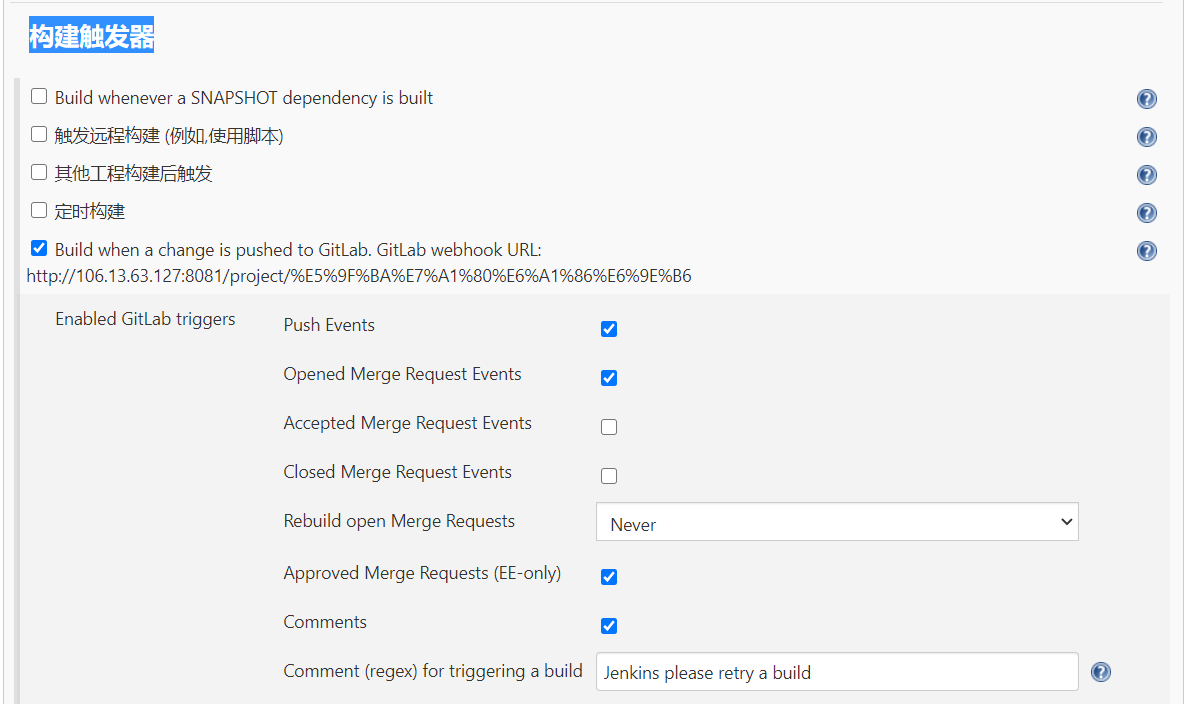Viewport: 1194px width, 704px height.
Task: Open help for comment regex field
Action: pyautogui.click(x=1101, y=673)
